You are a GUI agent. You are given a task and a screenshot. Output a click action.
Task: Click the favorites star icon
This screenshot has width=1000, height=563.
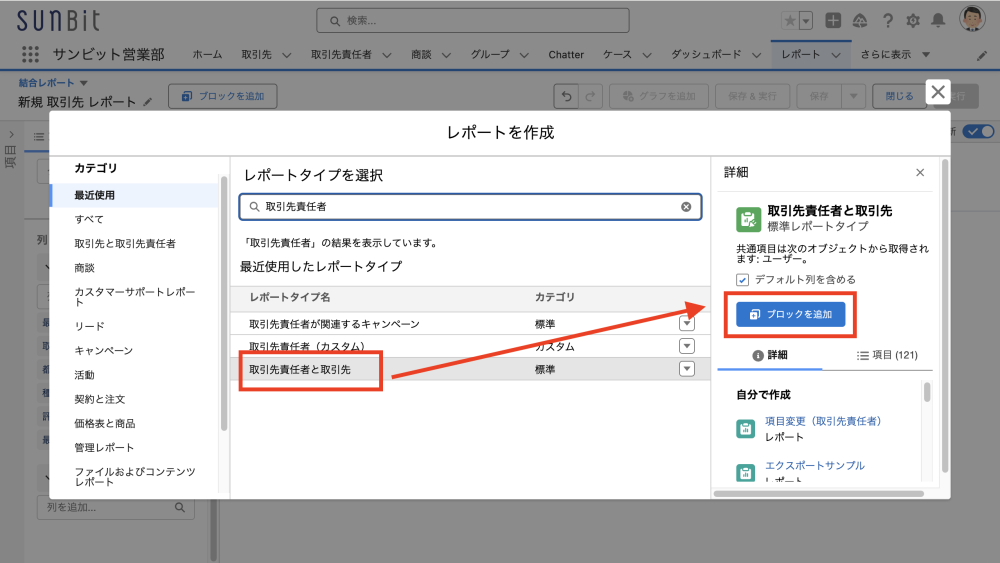point(791,20)
